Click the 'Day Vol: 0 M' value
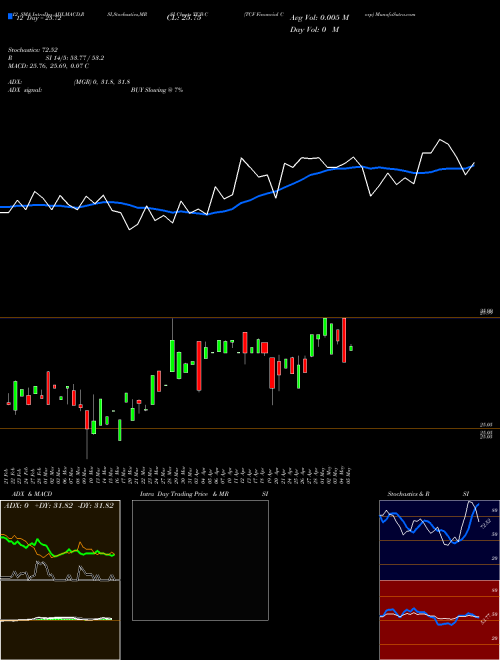The image size is (500, 660). pyautogui.click(x=314, y=30)
